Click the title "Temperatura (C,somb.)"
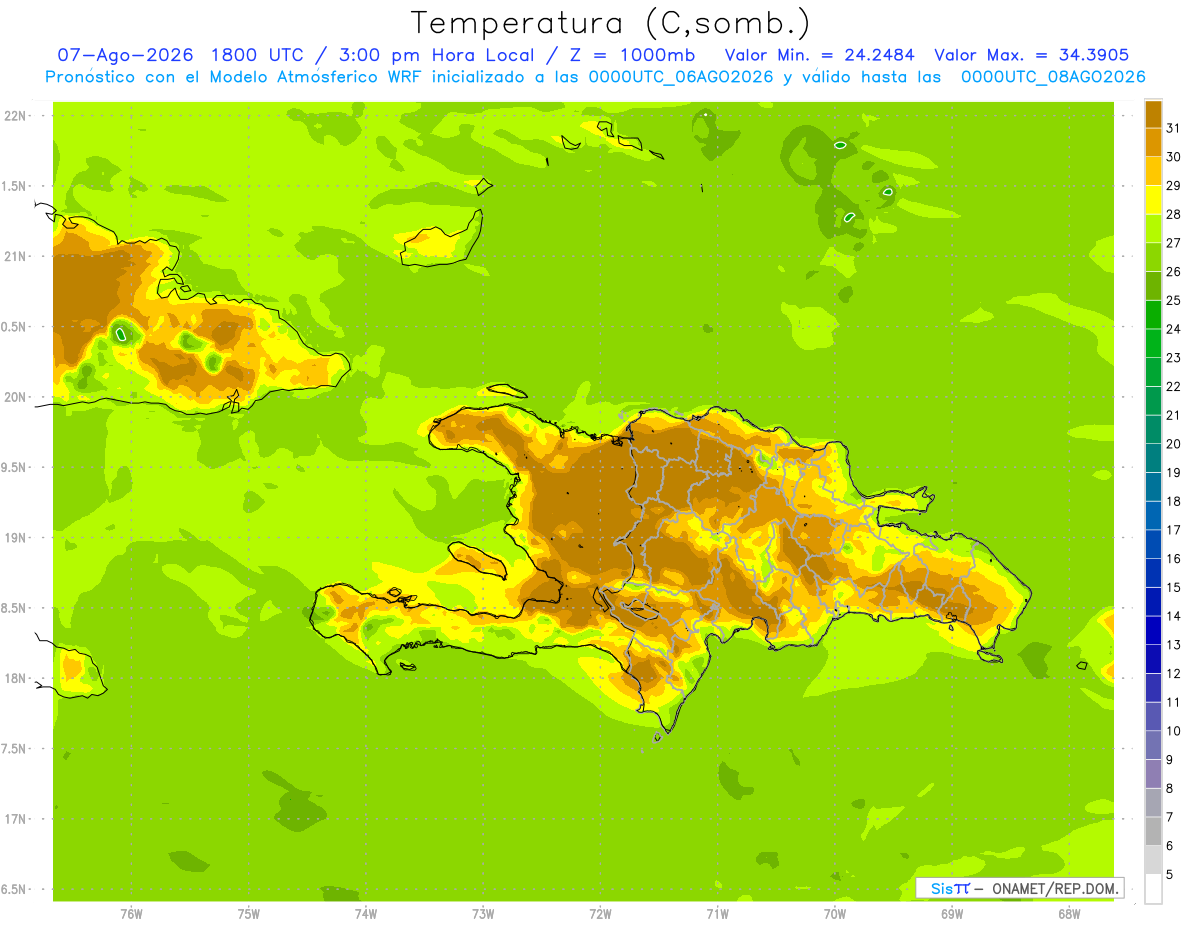This screenshot has width=1200, height=927. click(610, 23)
